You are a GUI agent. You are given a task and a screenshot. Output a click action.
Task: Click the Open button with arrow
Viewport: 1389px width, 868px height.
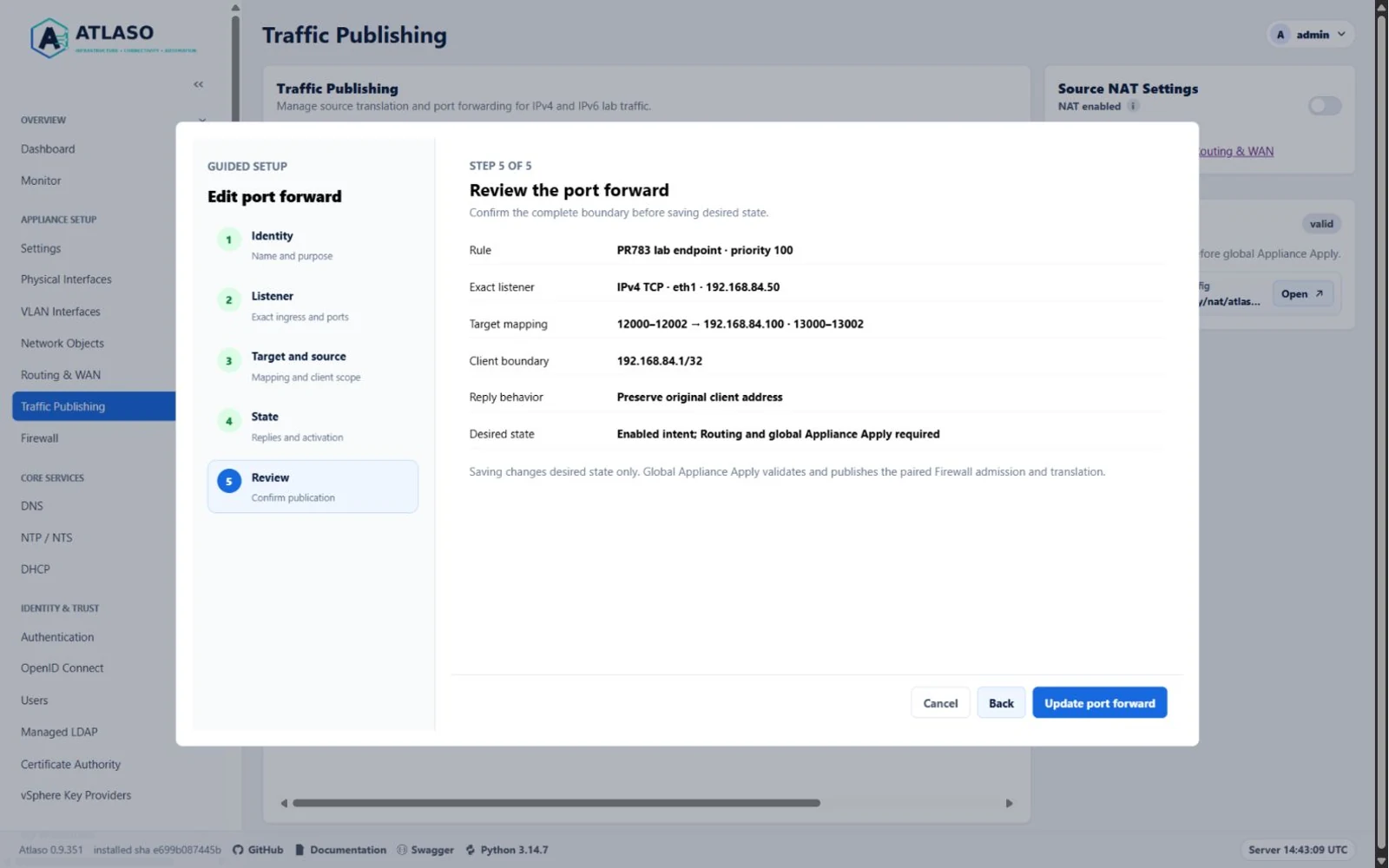[1302, 294]
